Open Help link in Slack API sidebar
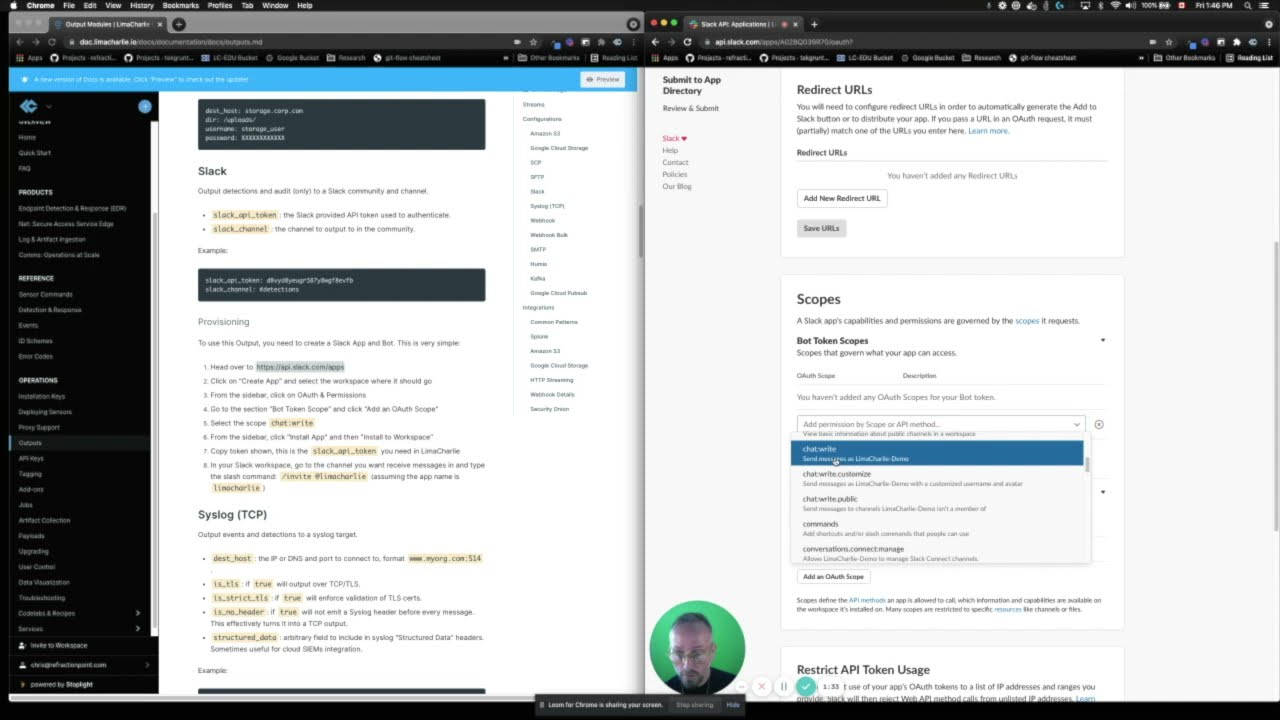 [x=670, y=150]
